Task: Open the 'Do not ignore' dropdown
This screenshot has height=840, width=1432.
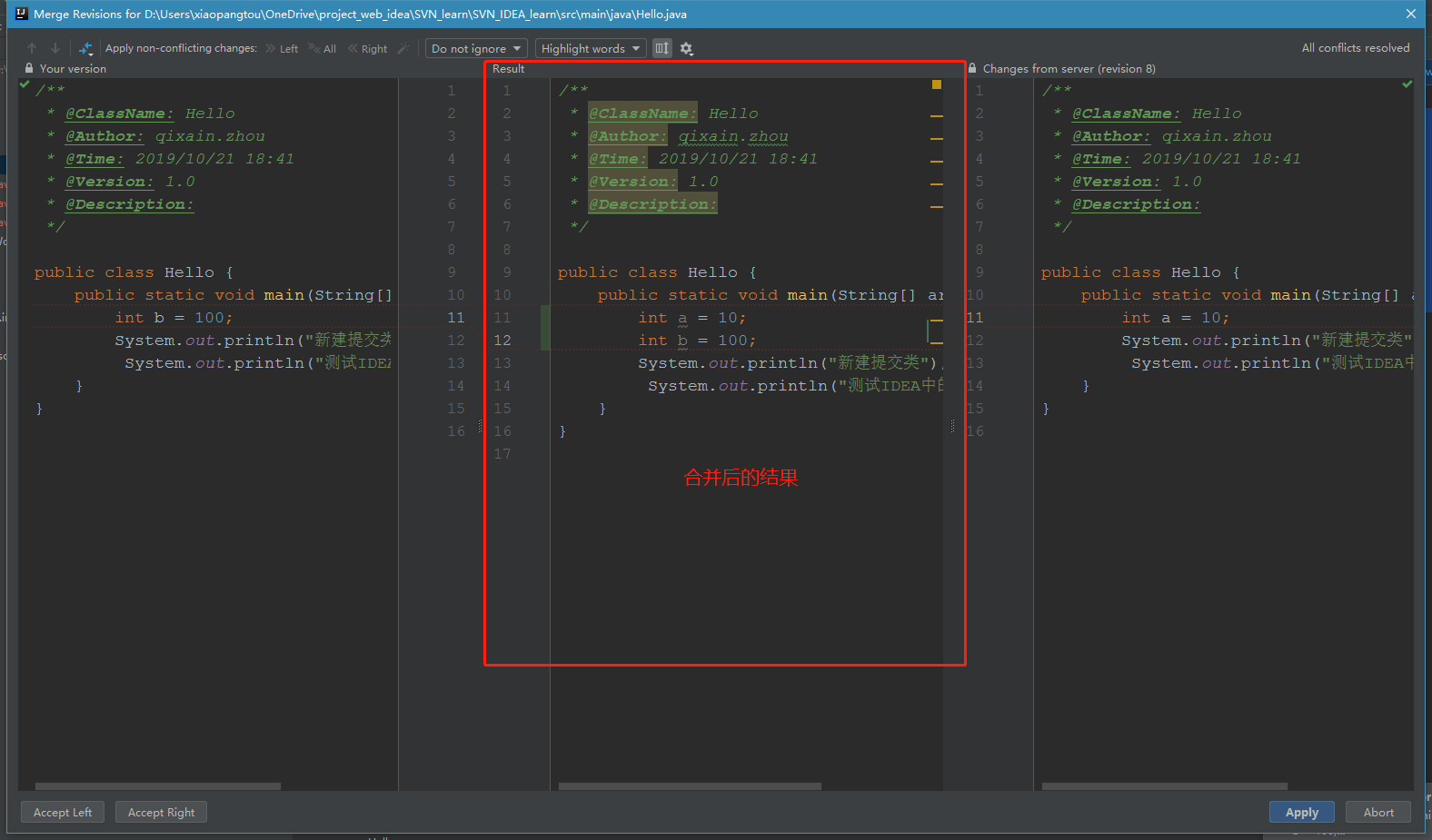Action: click(477, 48)
